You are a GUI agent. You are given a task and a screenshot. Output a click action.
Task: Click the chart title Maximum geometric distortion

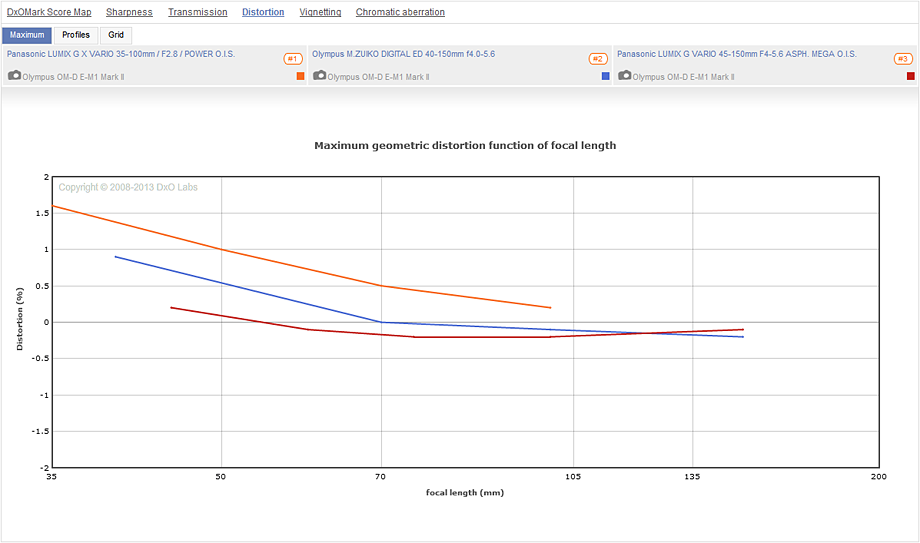pyautogui.click(x=465, y=146)
